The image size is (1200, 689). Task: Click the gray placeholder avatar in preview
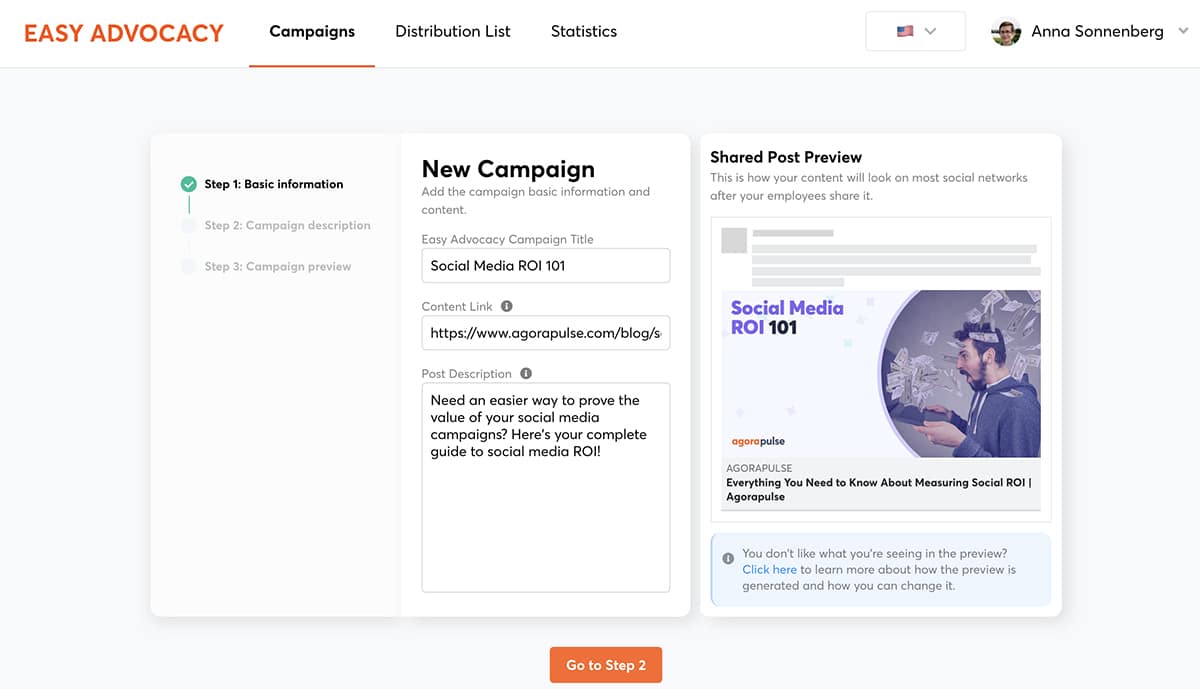pyautogui.click(x=734, y=241)
